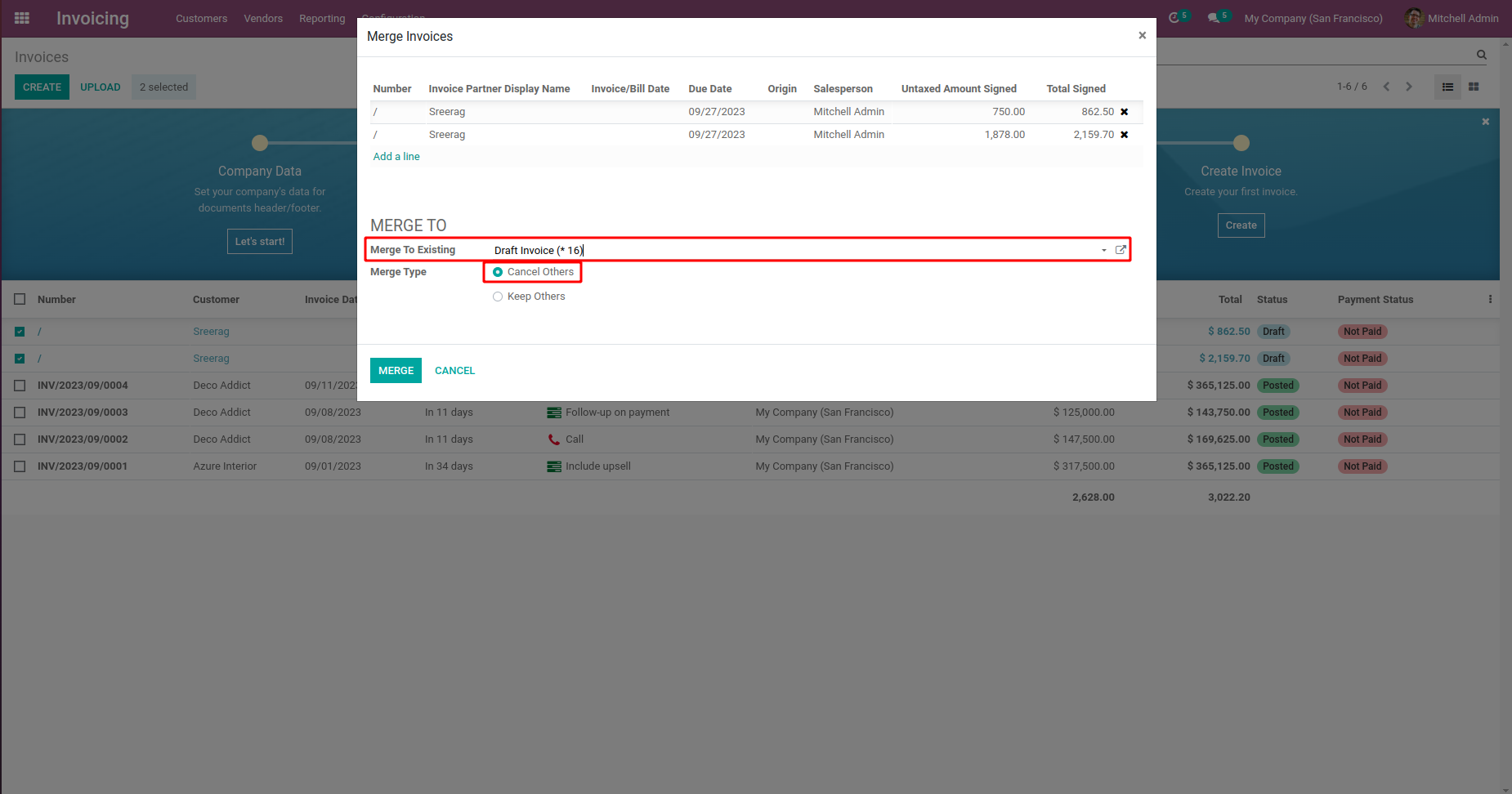Click the search magnifier icon
The height and width of the screenshot is (794, 1512).
1482,55
